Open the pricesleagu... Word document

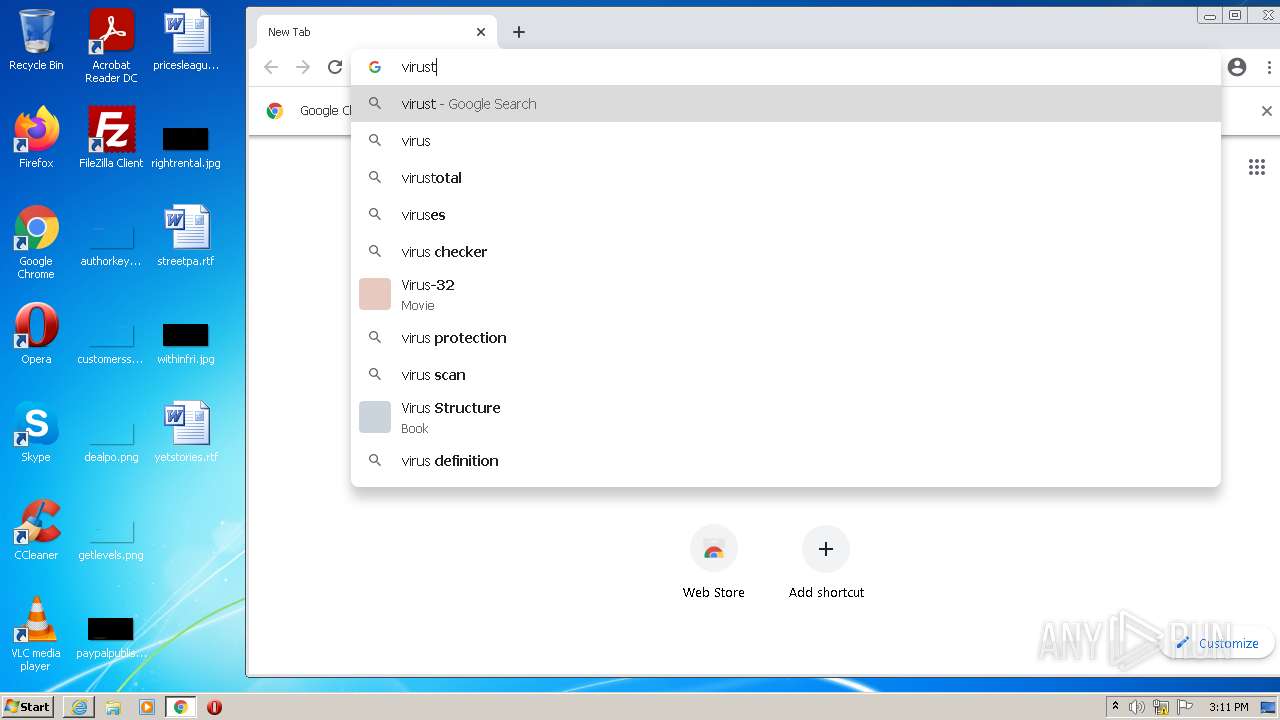click(x=186, y=40)
